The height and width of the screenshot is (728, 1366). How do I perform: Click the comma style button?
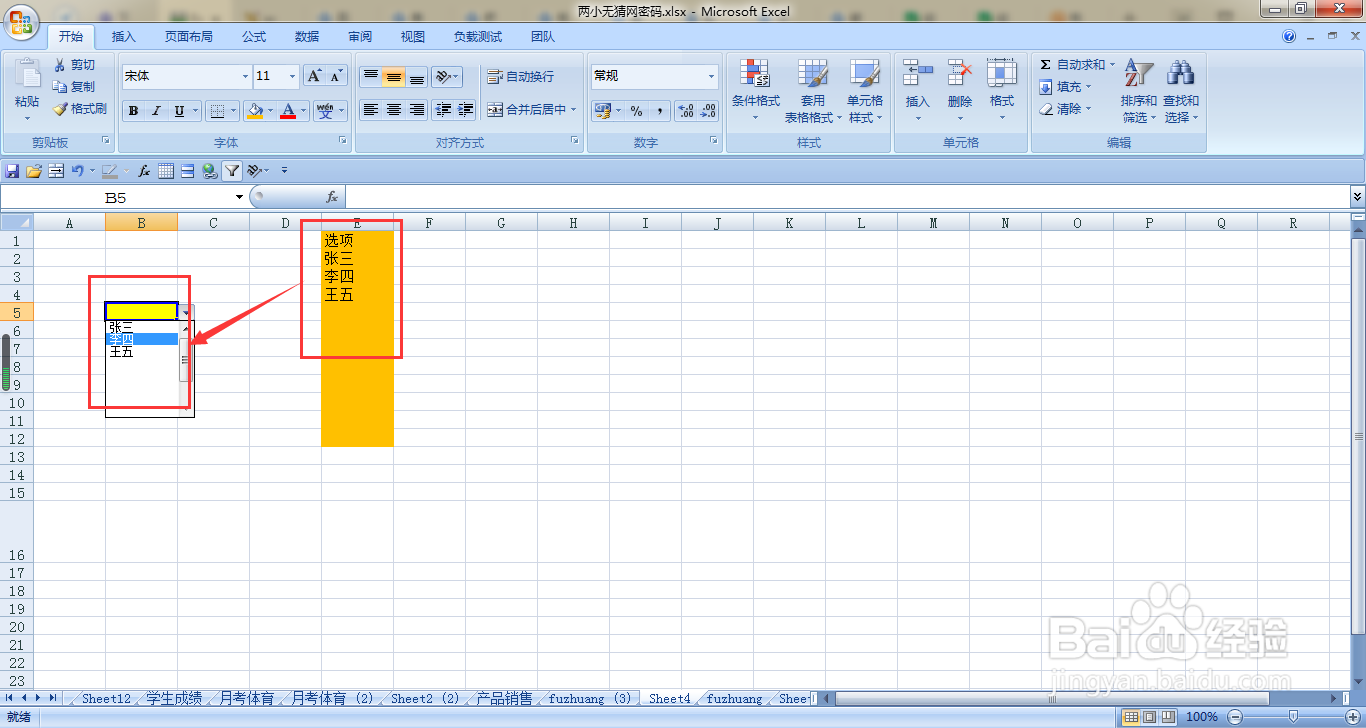pyautogui.click(x=659, y=111)
